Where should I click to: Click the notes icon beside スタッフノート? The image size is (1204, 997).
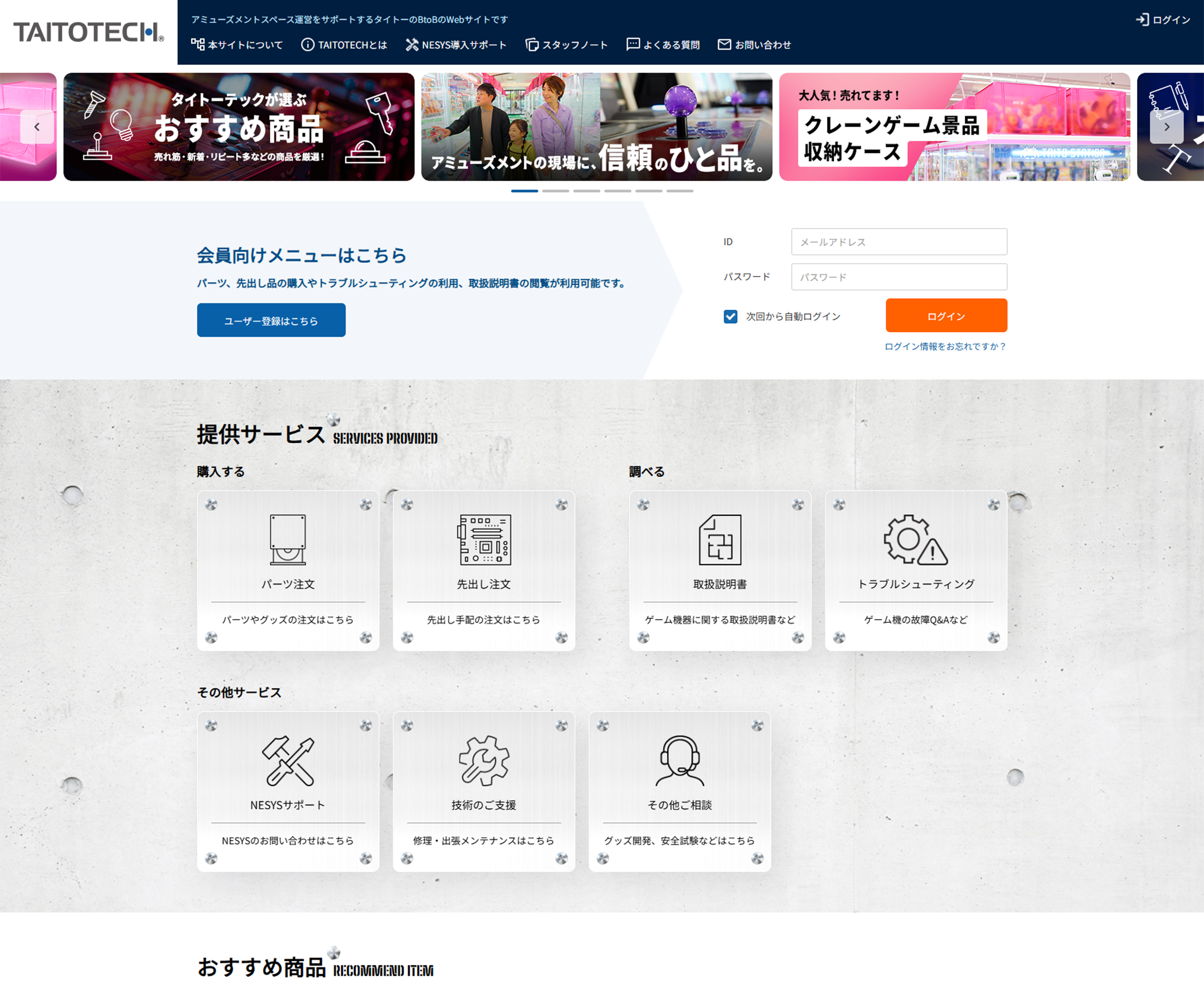532,44
